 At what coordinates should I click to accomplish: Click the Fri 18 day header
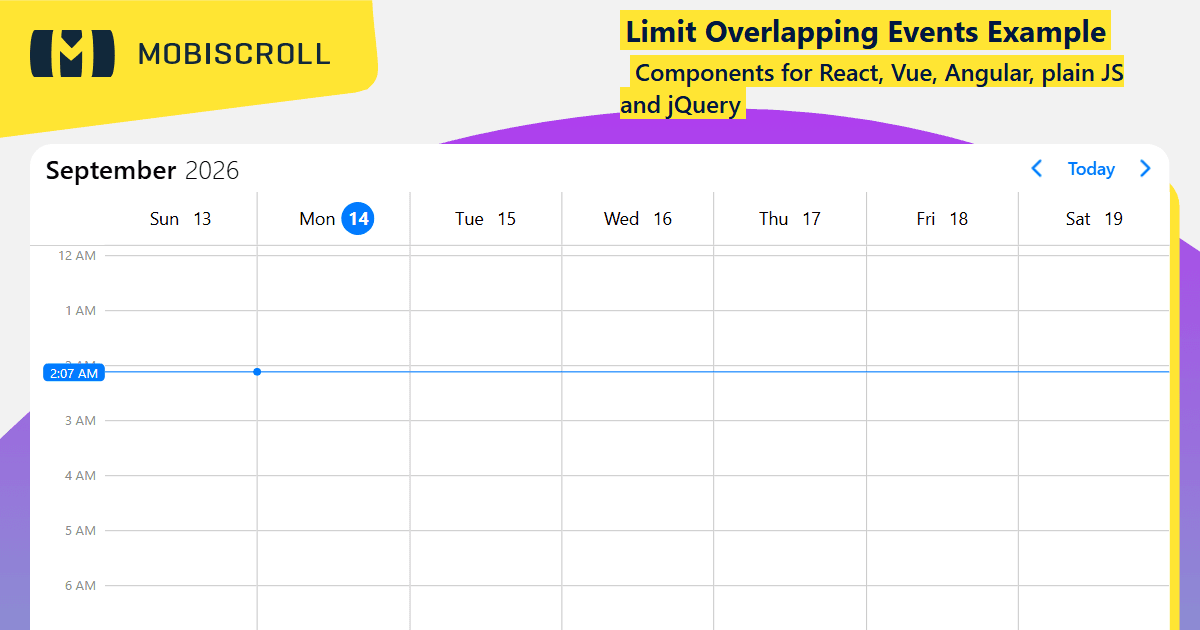[942, 219]
